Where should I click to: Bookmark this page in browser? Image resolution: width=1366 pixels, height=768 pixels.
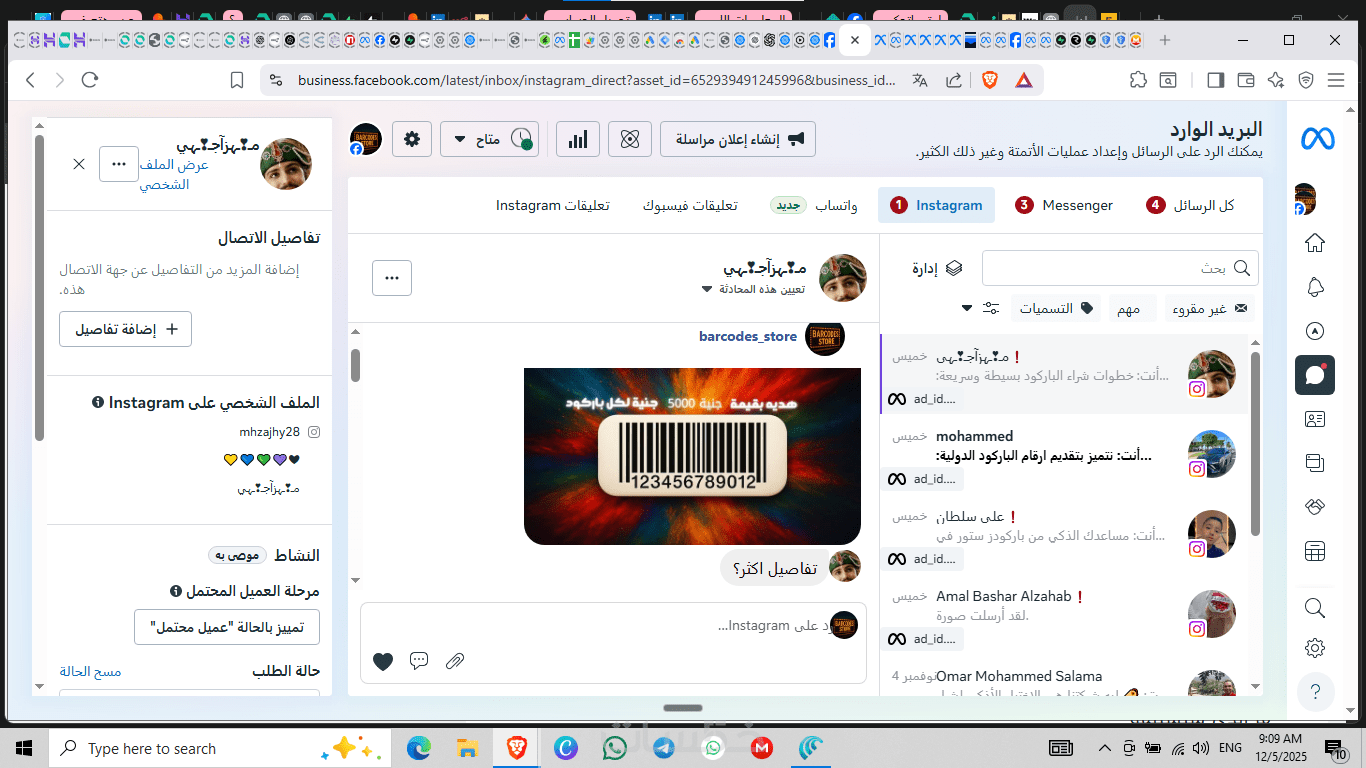point(237,80)
